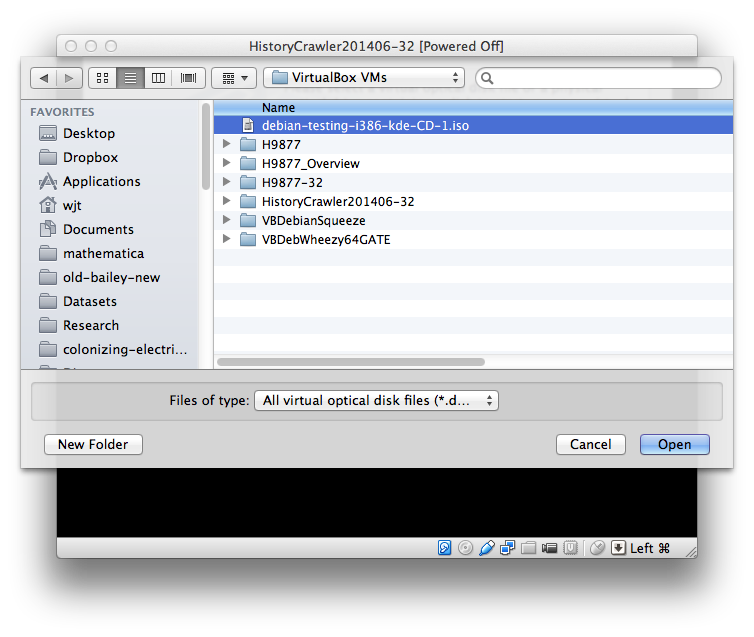Image resolution: width=754 pixels, height=637 pixels.
Task: Click the horizontal scrollbar in file list
Action: pos(350,362)
